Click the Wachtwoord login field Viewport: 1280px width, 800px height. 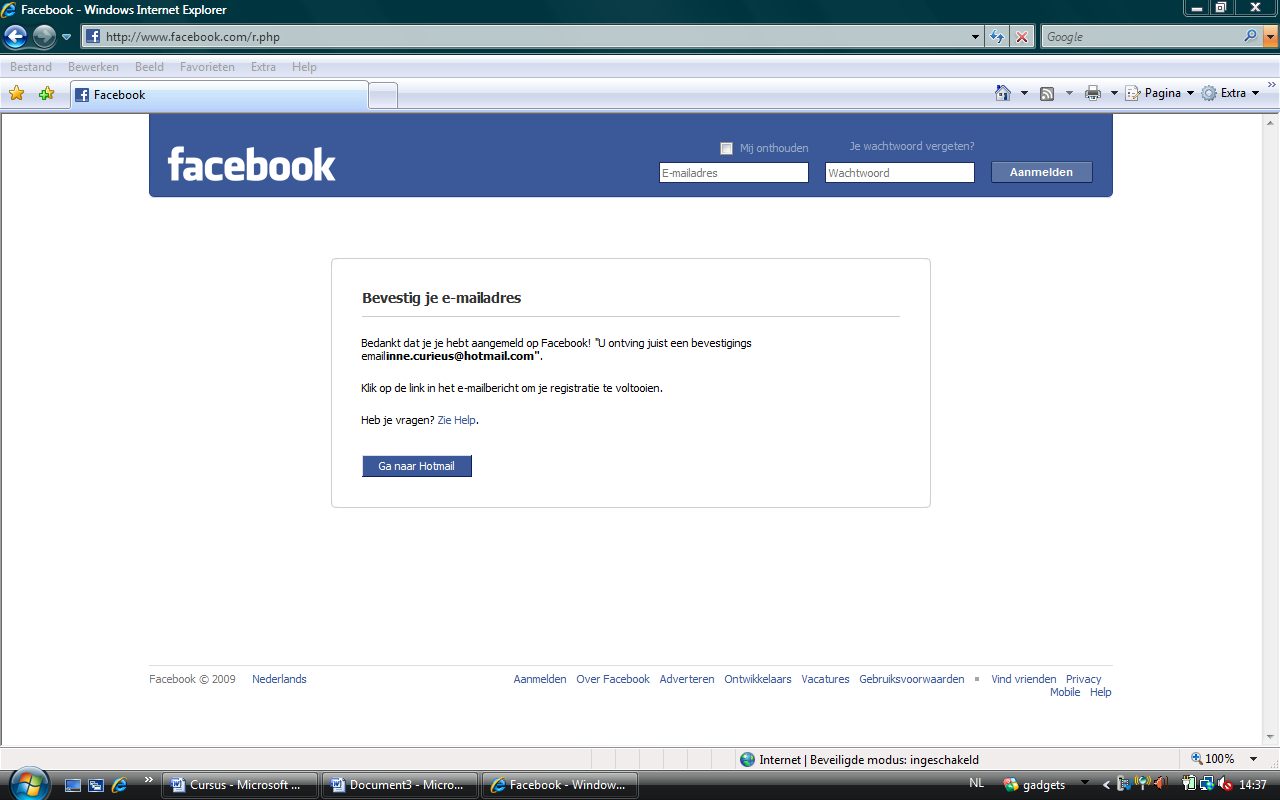[x=900, y=173]
